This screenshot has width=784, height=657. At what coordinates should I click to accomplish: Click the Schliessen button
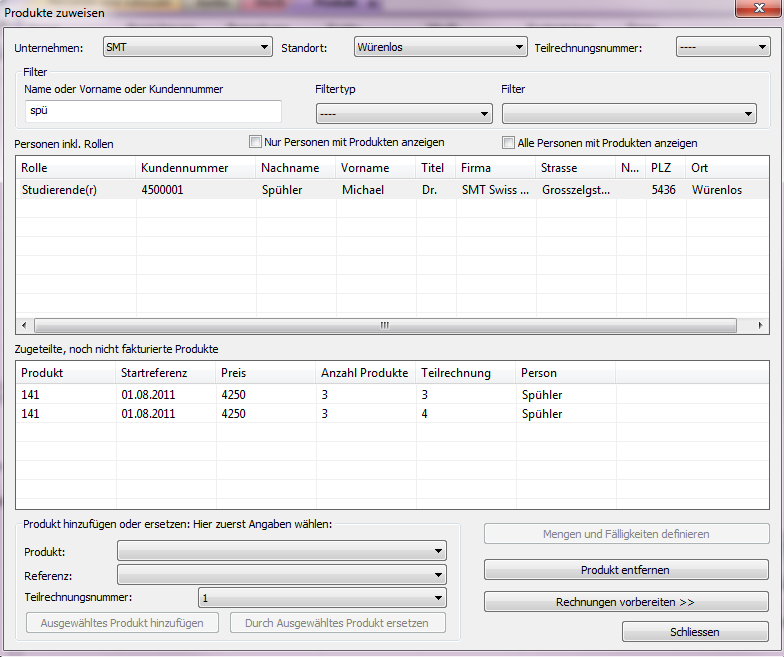(x=695, y=632)
